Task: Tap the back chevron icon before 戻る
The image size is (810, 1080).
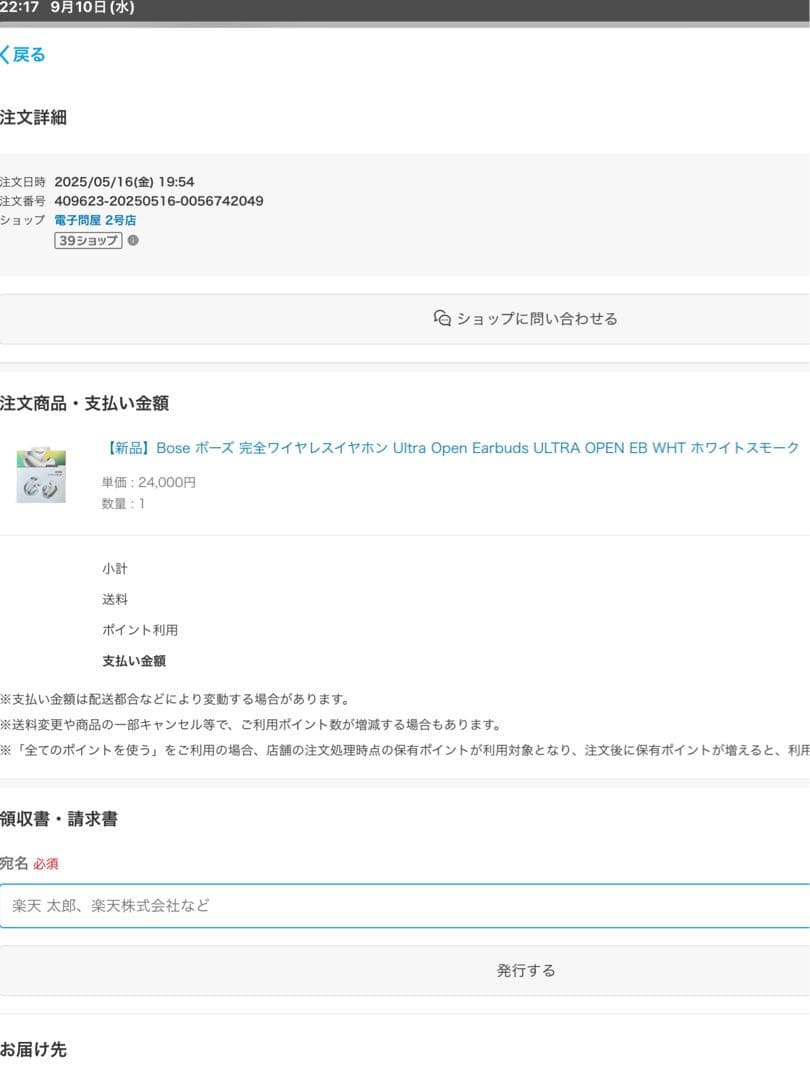Action: pyautogui.click(x=5, y=54)
